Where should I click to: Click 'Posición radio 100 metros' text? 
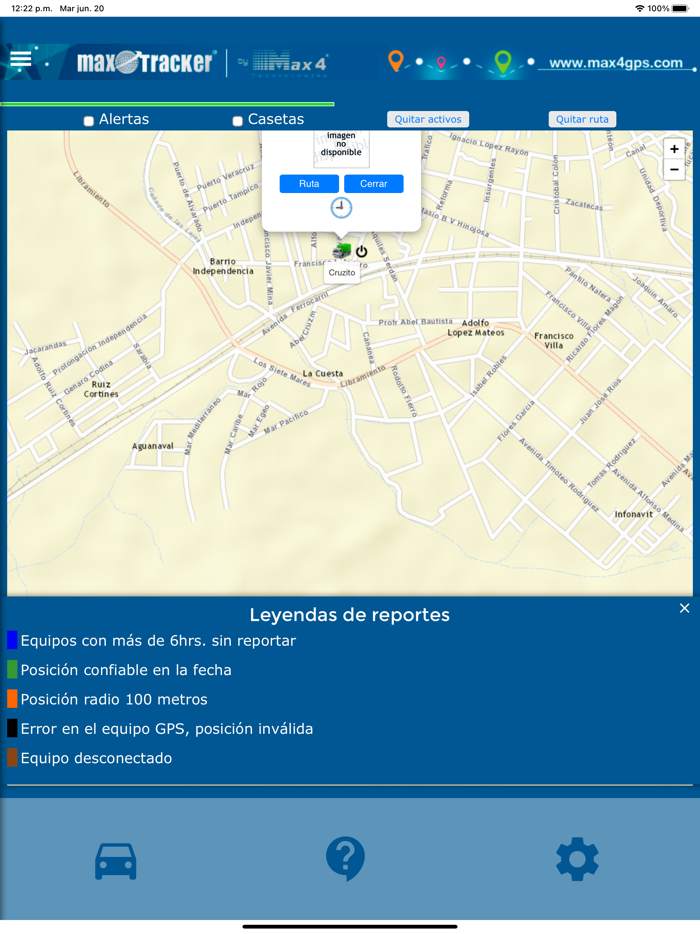pos(114,699)
